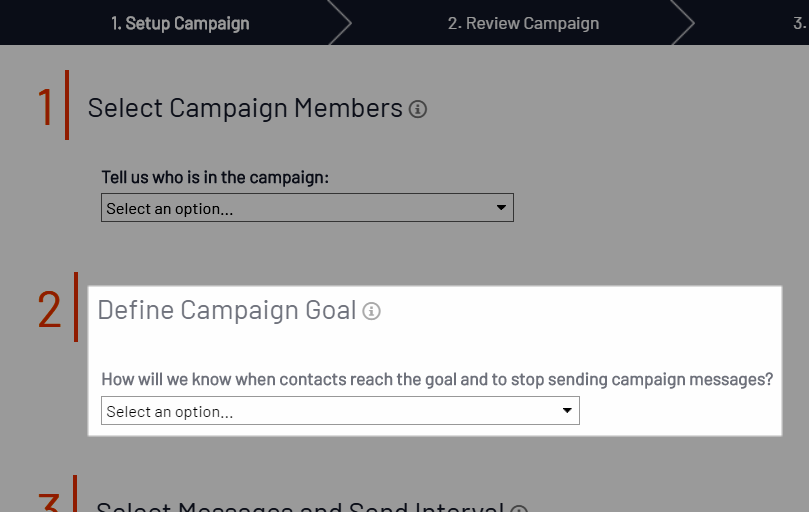Click info icon beside Select Campaign Members
809x512 pixels.
click(x=418, y=109)
